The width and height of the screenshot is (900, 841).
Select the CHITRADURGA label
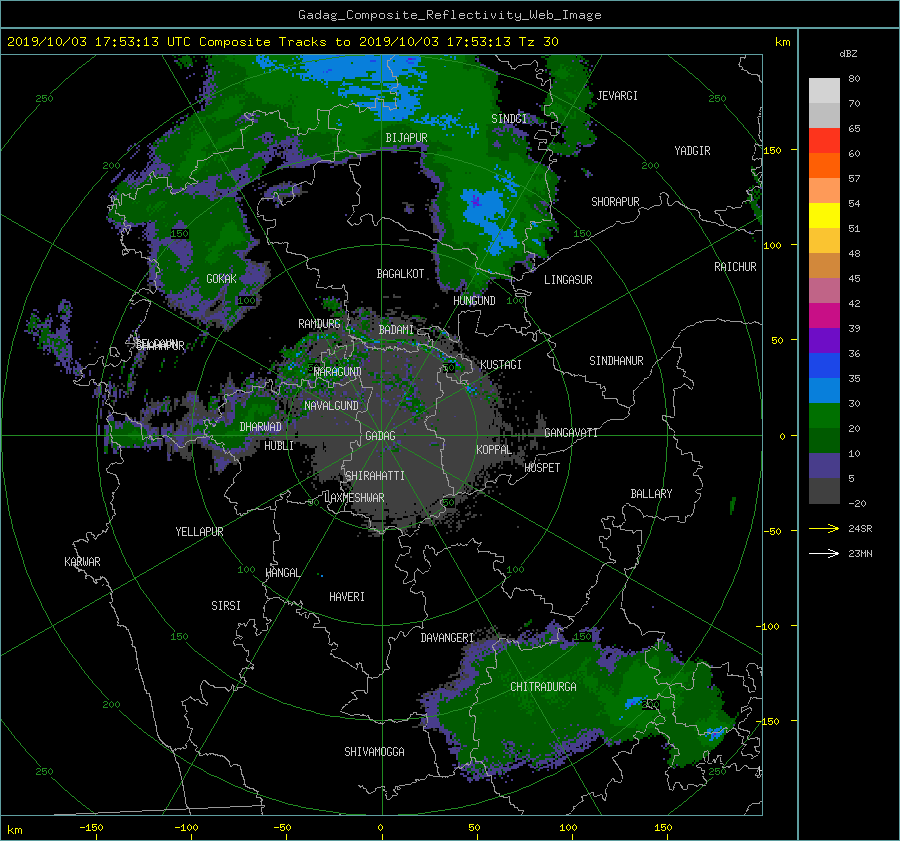[543, 687]
